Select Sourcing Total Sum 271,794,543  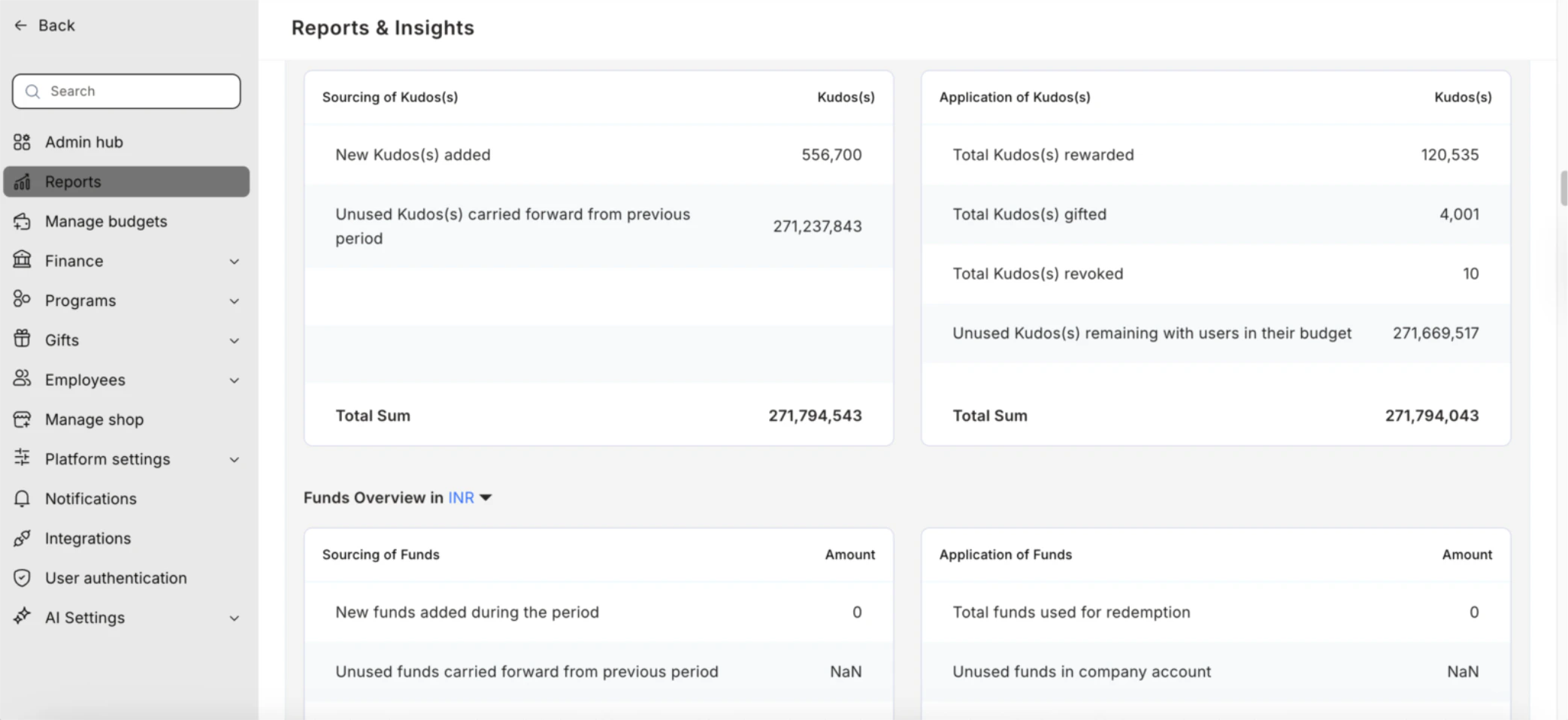point(815,416)
